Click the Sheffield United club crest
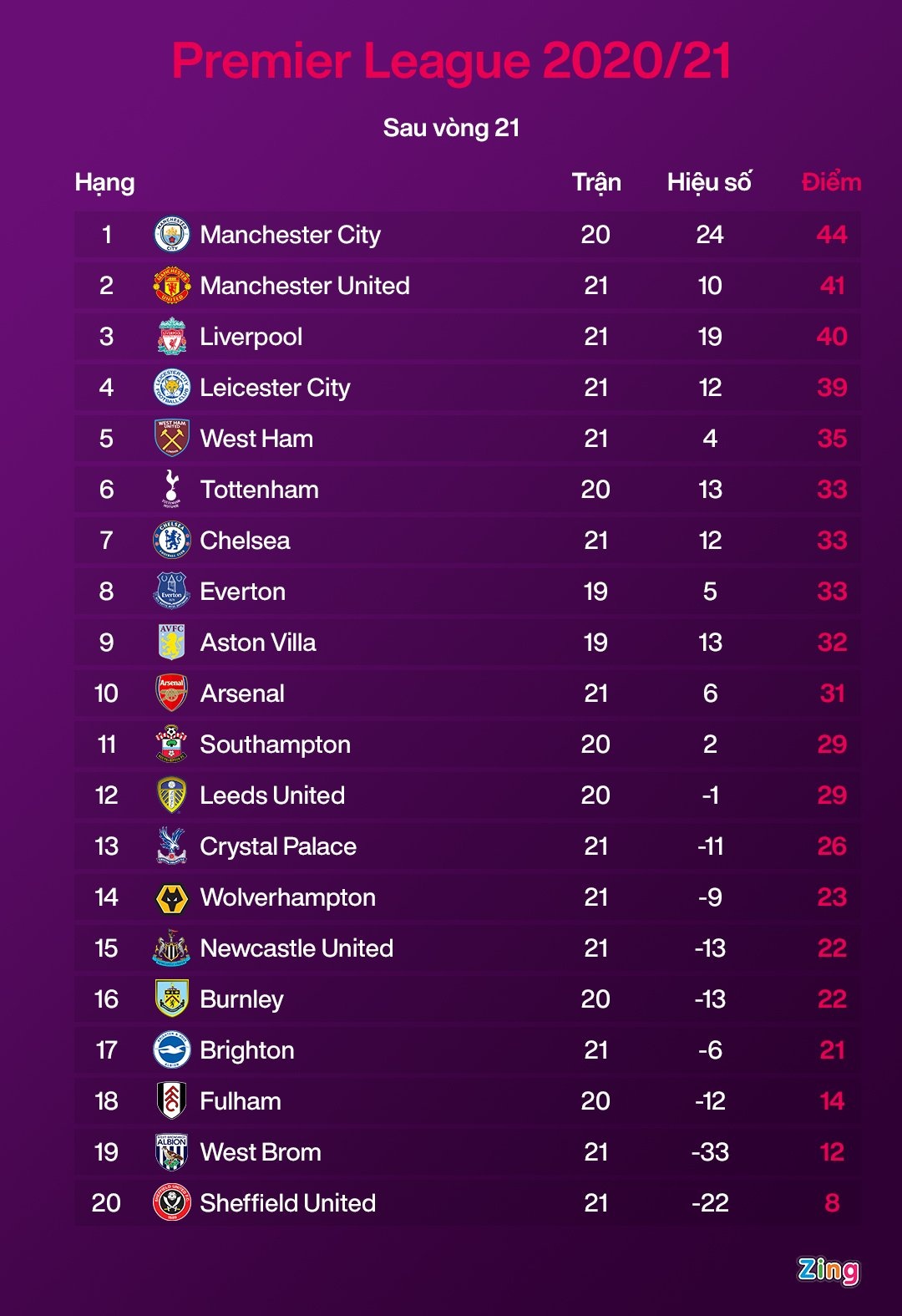The width and height of the screenshot is (902, 1316). click(x=172, y=1202)
